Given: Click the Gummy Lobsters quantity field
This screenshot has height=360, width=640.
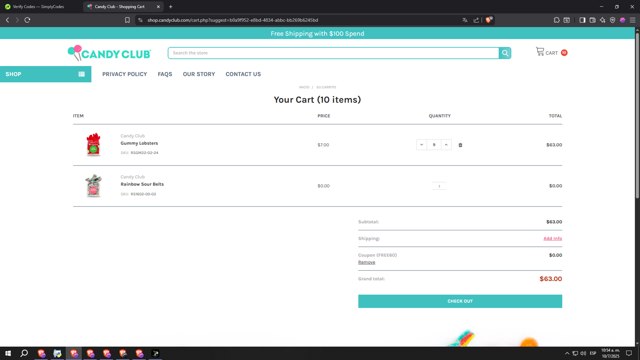Looking at the screenshot, I should point(434,145).
